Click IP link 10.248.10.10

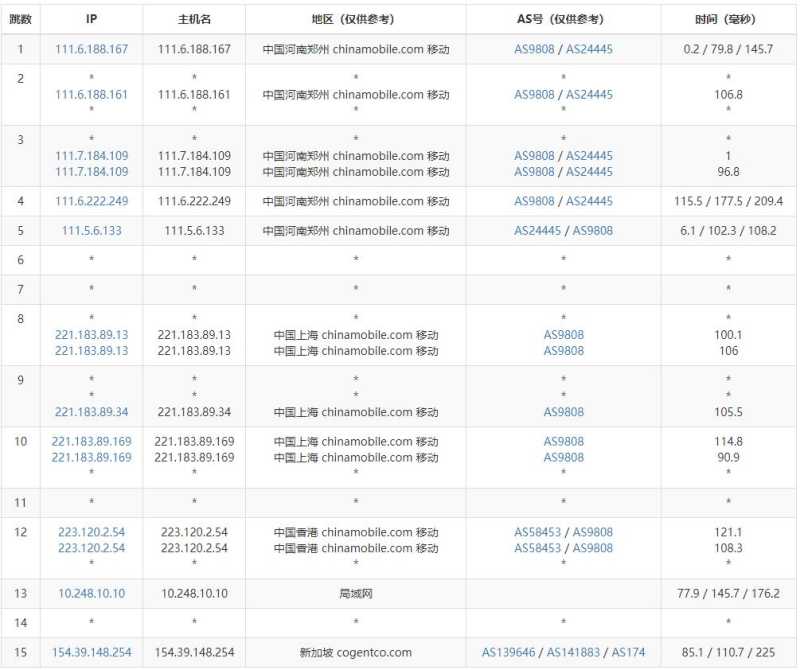pyautogui.click(x=91, y=593)
